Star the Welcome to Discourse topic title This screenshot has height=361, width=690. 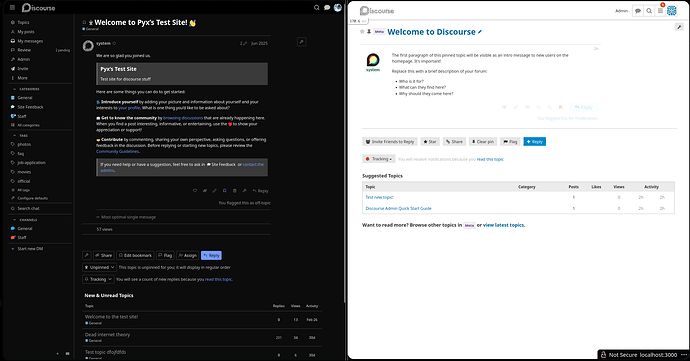(362, 32)
